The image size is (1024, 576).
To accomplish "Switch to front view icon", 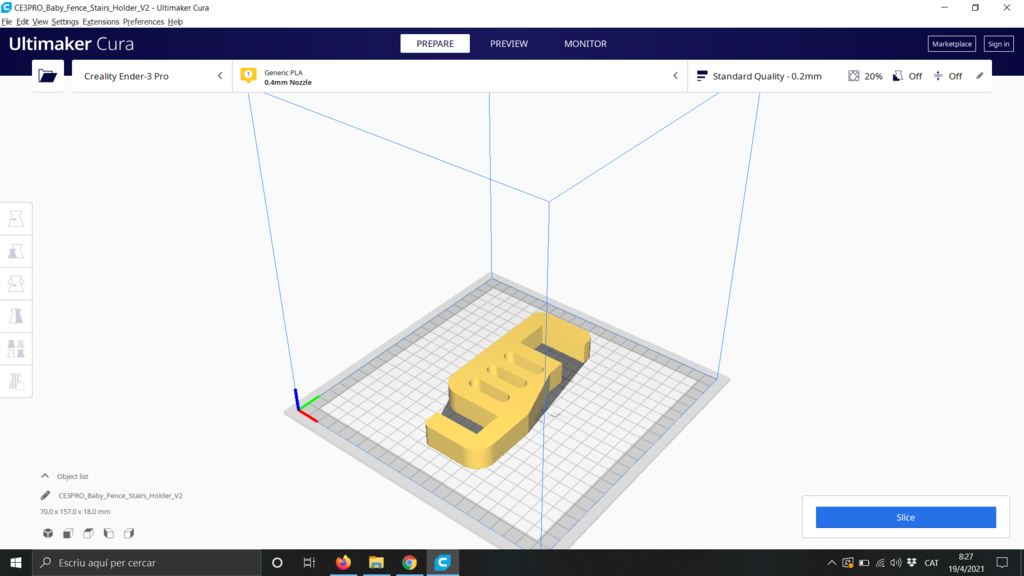I will click(68, 534).
